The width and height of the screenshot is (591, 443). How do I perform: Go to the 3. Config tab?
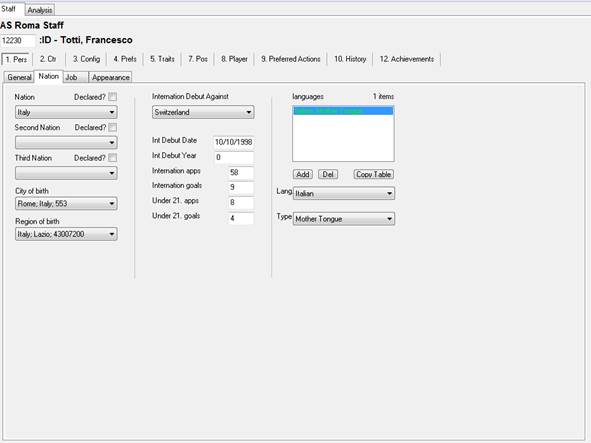[x=86, y=59]
